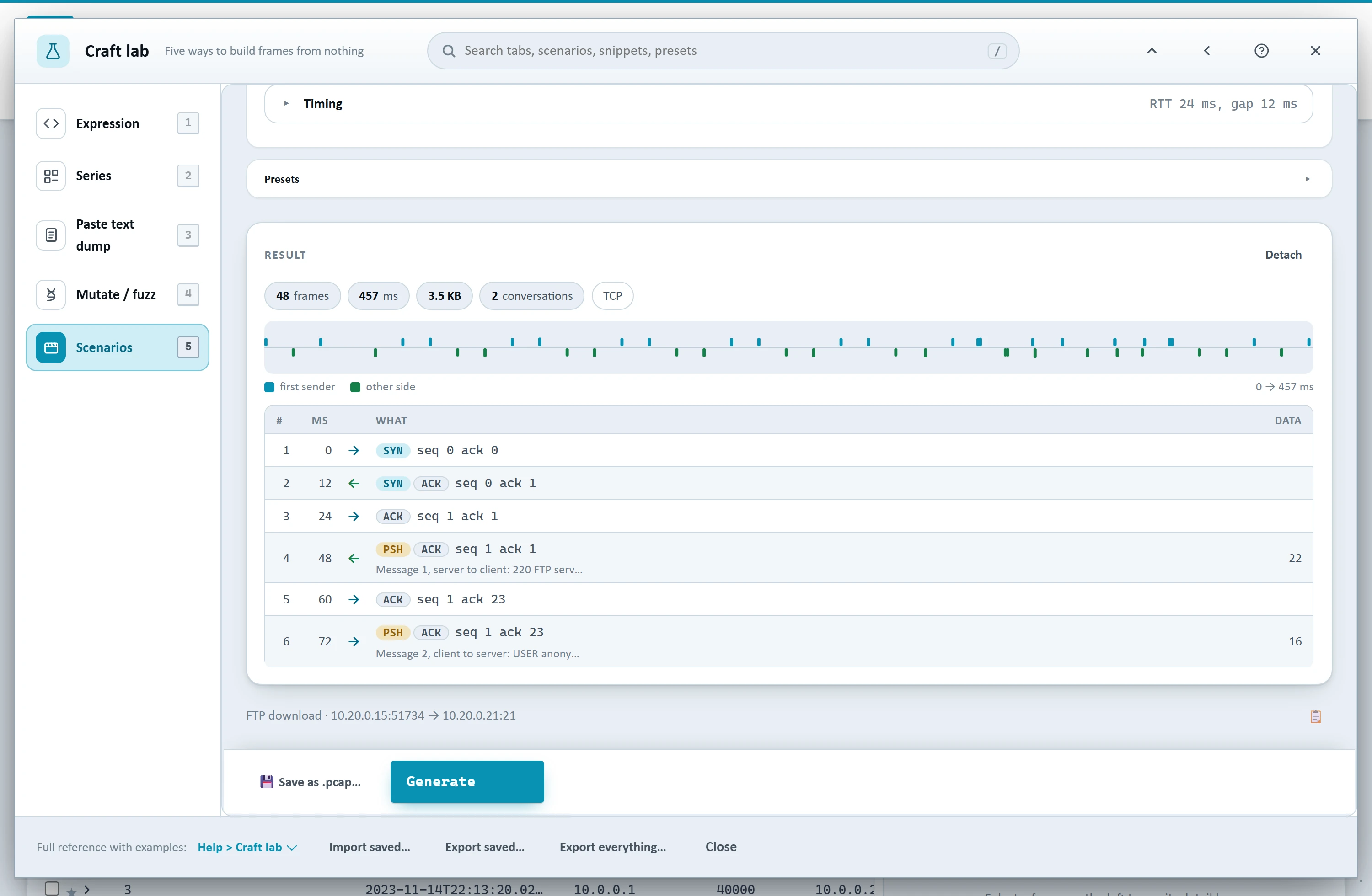The width and height of the screenshot is (1372, 896).
Task: Open the Help > Craft lab dropdown
Action: pos(247,847)
